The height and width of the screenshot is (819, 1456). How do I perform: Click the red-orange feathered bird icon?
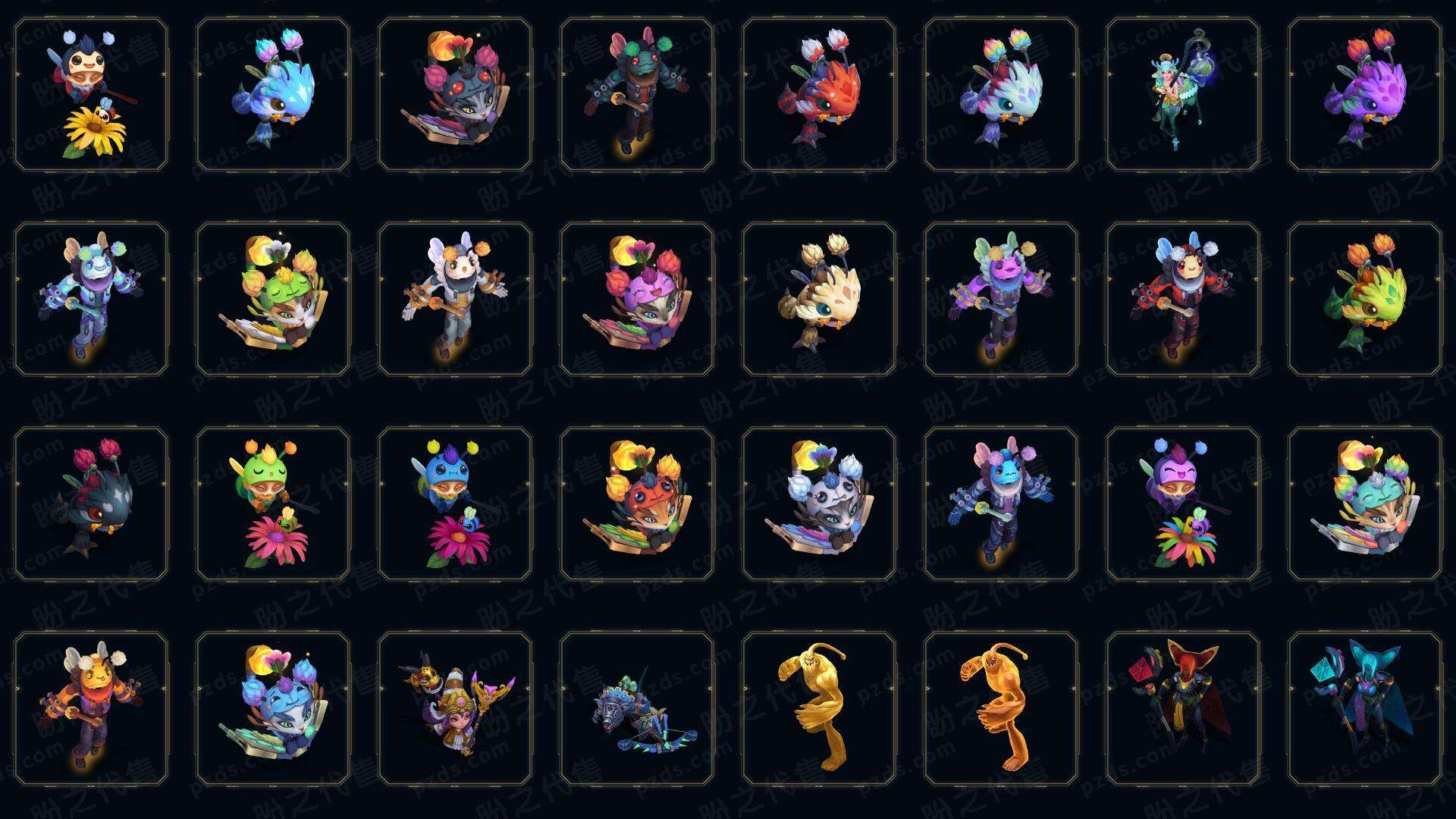(819, 95)
